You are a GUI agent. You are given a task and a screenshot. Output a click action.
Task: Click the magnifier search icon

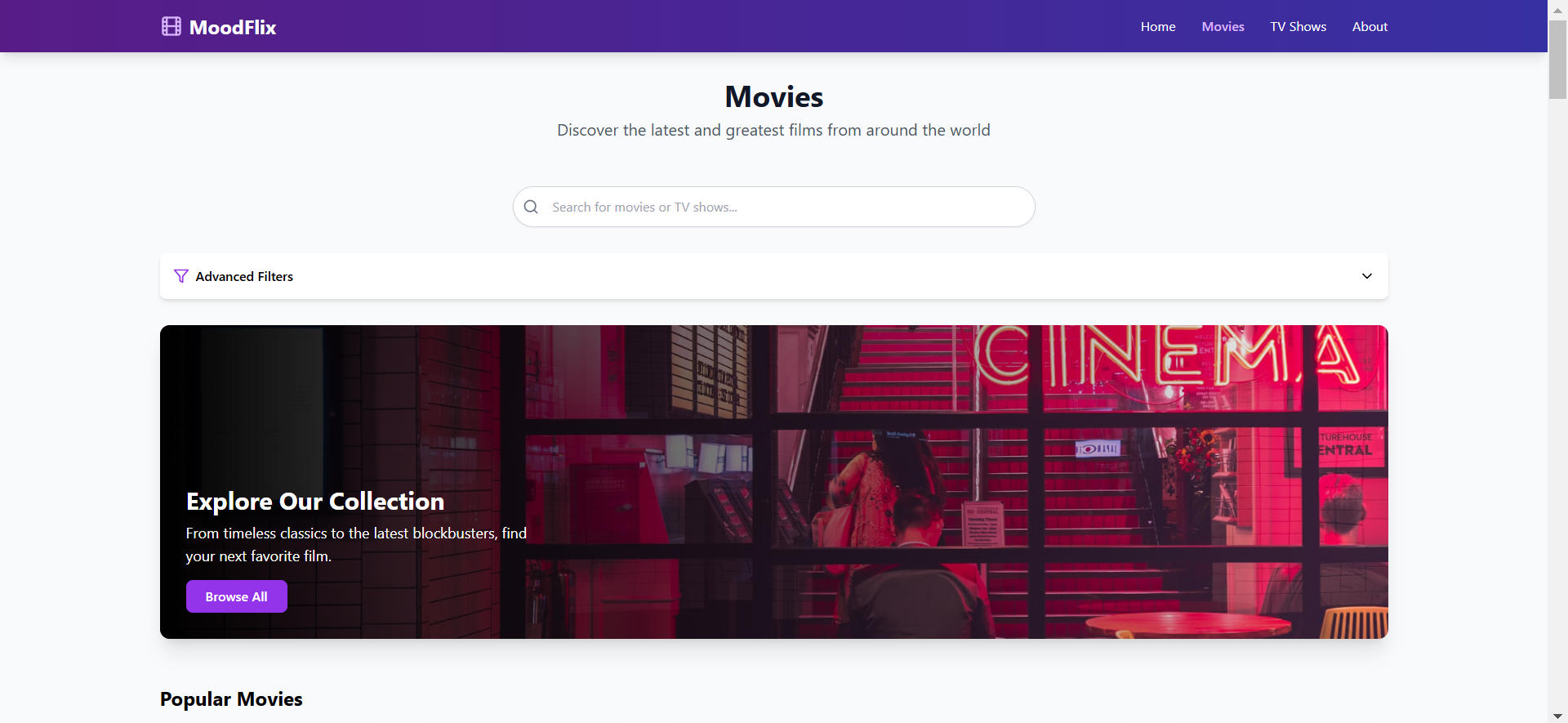[531, 207]
